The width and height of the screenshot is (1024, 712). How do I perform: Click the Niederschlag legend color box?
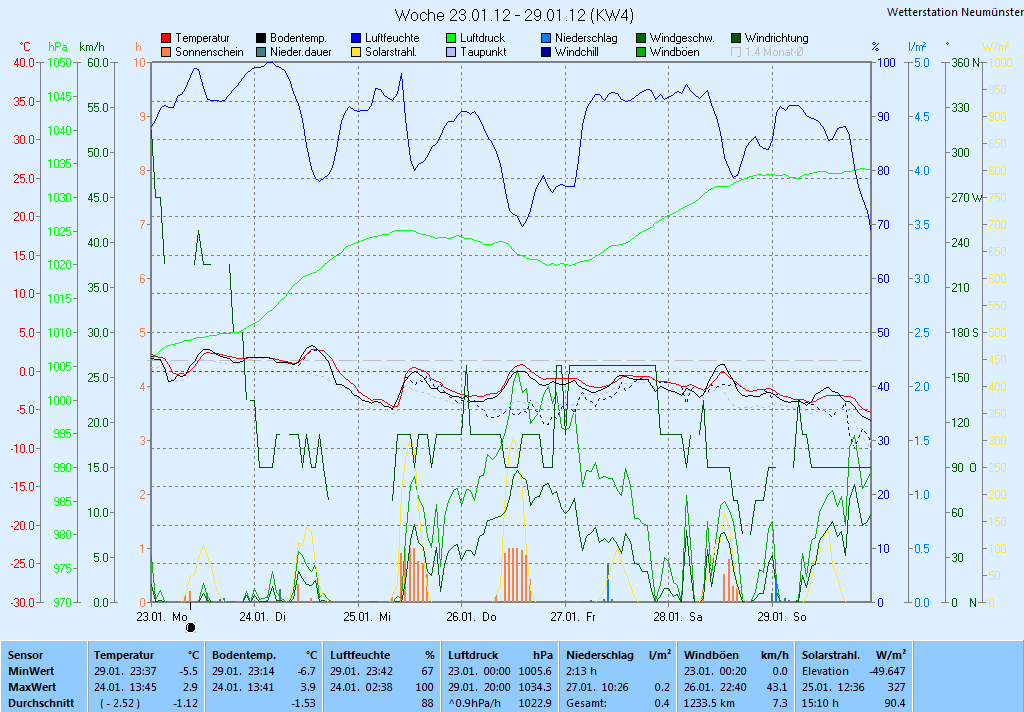point(546,39)
